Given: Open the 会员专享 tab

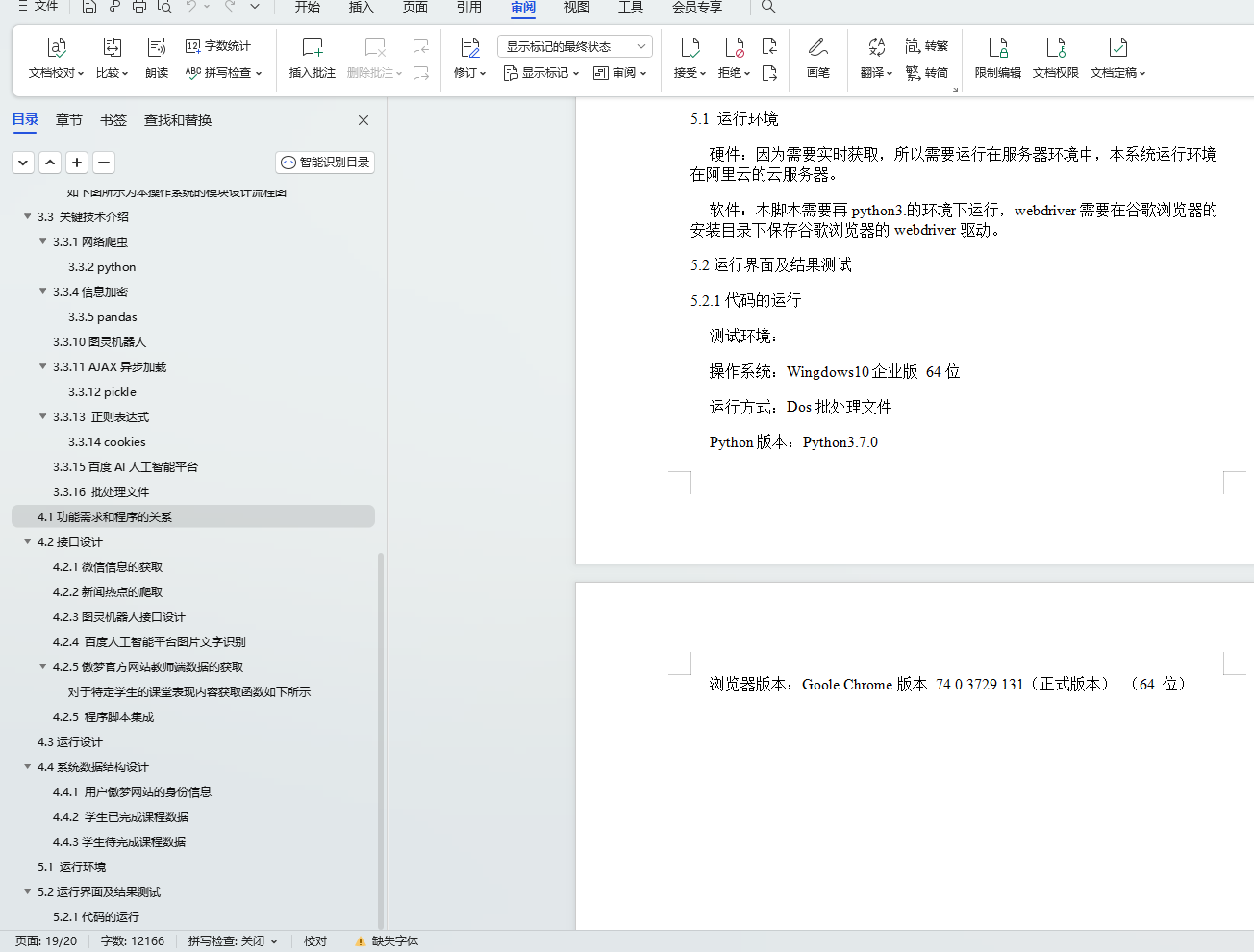Looking at the screenshot, I should tap(697, 7).
